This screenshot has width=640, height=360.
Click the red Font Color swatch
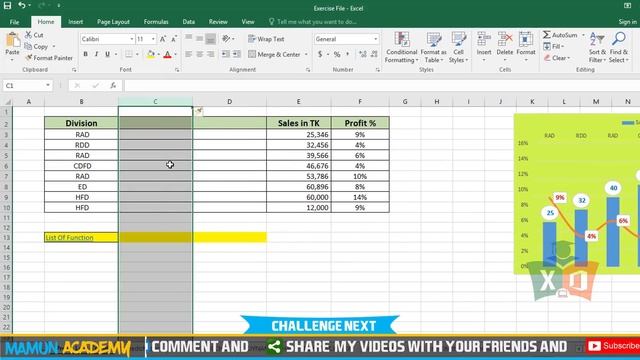point(167,54)
